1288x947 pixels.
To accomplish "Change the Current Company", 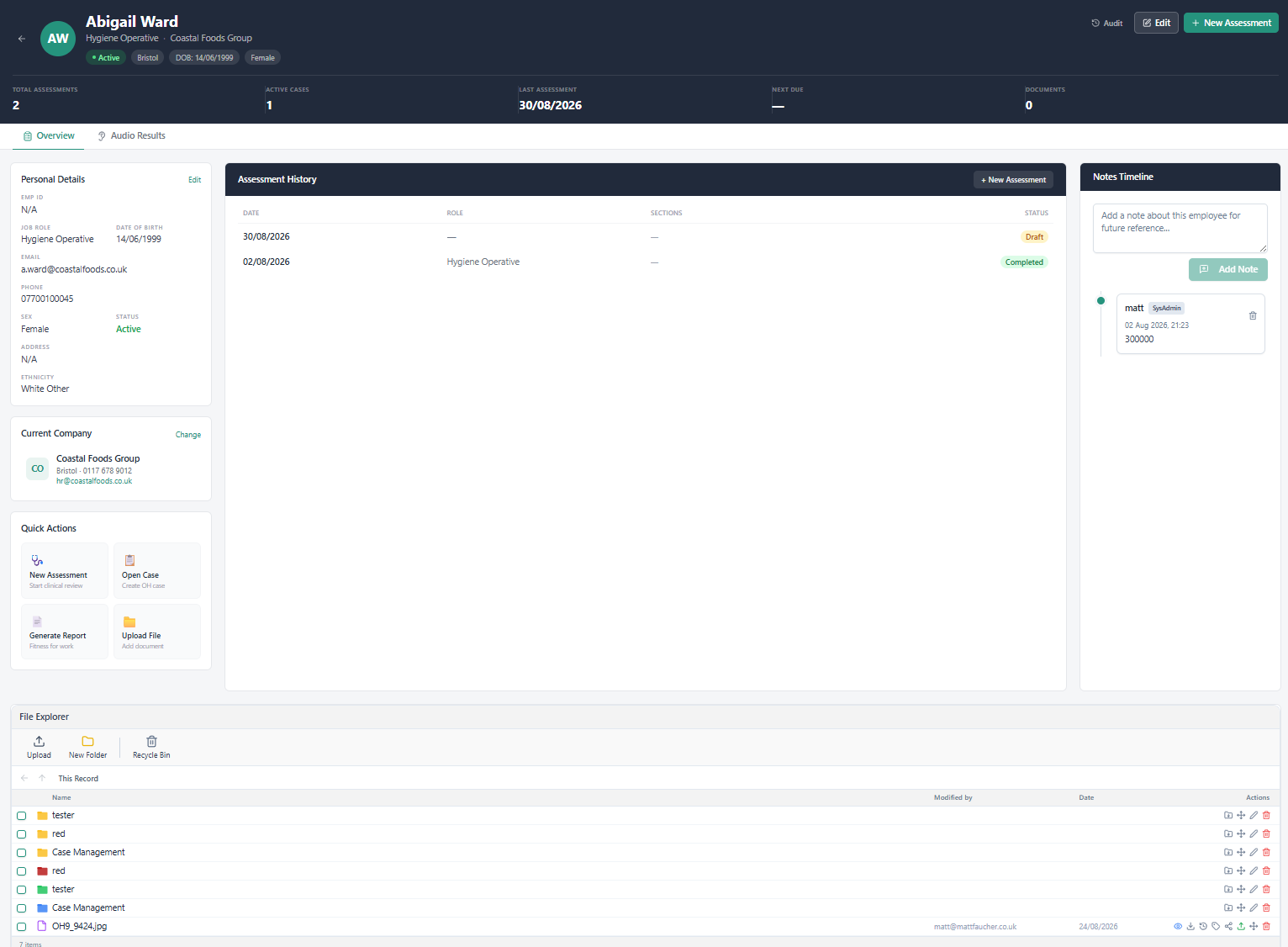I will (x=188, y=435).
